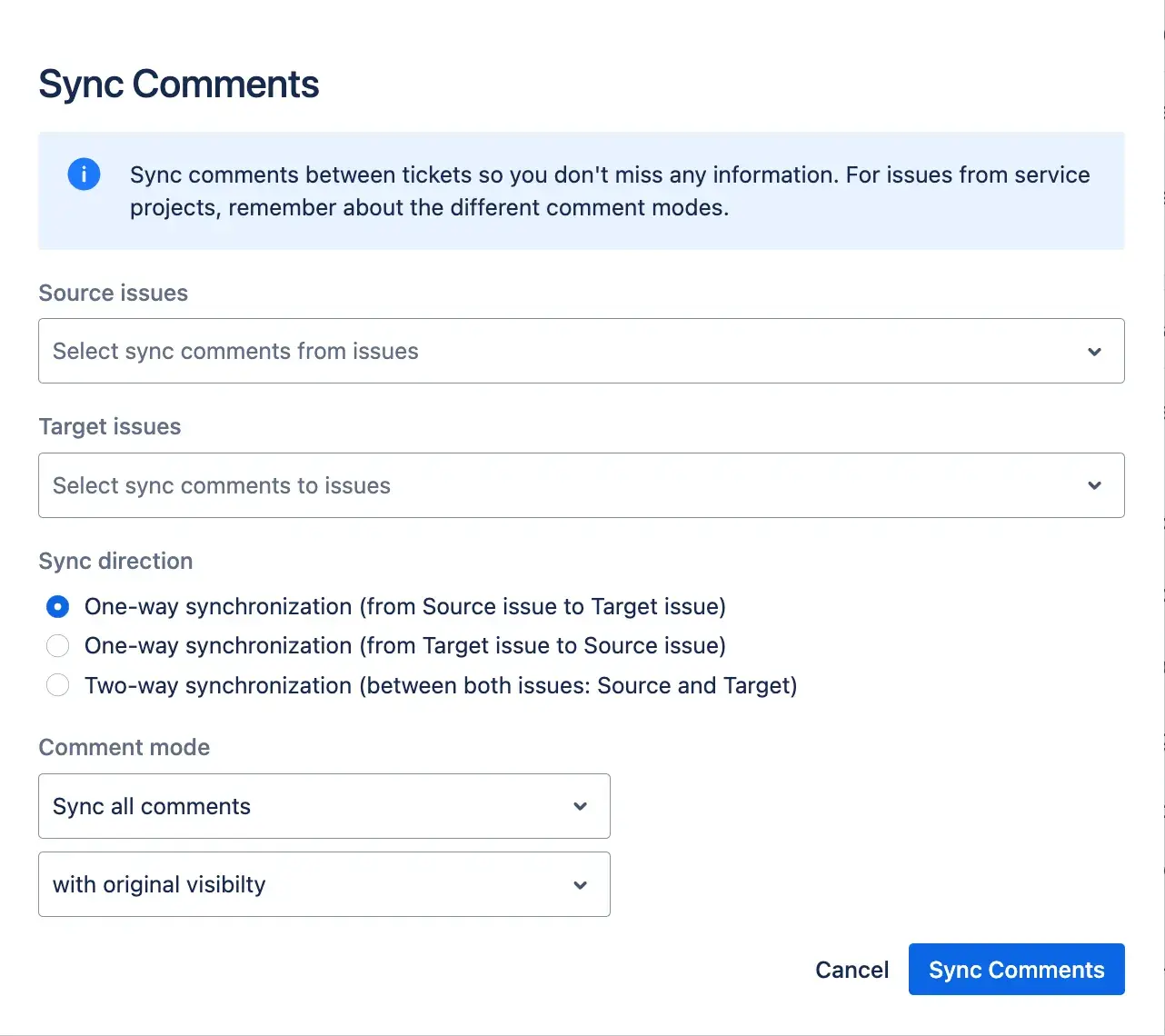Click the Sync direction section label

115,561
